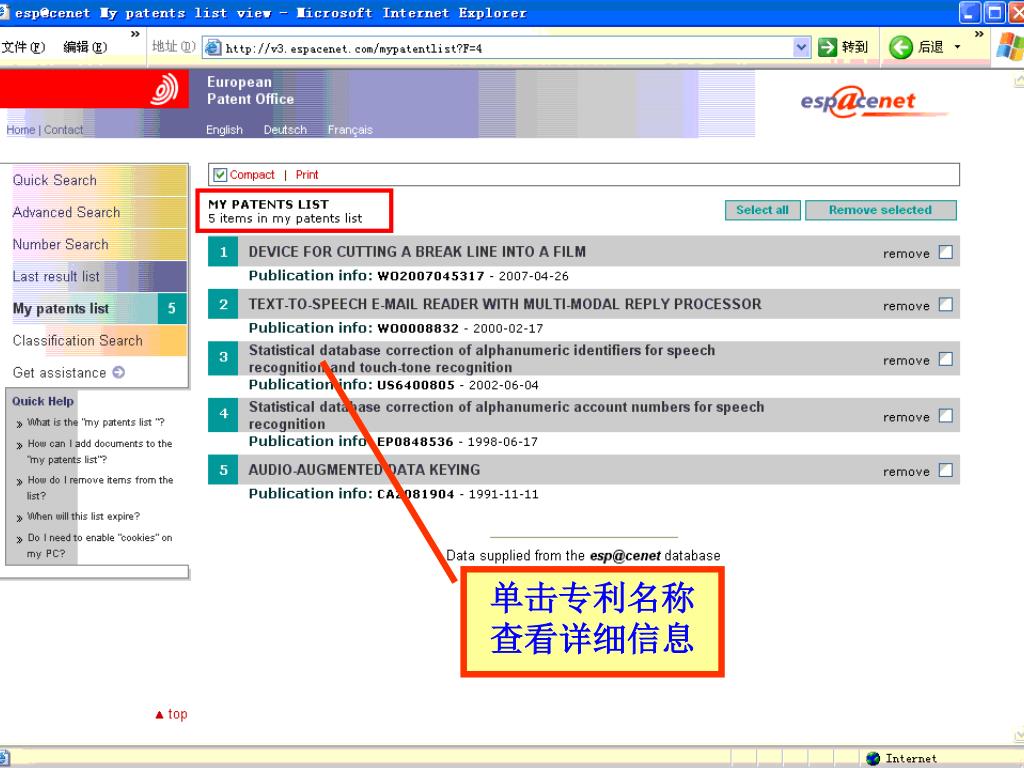Click the number 3 list badge
Viewport: 1024px width, 768px height.
coord(223,357)
